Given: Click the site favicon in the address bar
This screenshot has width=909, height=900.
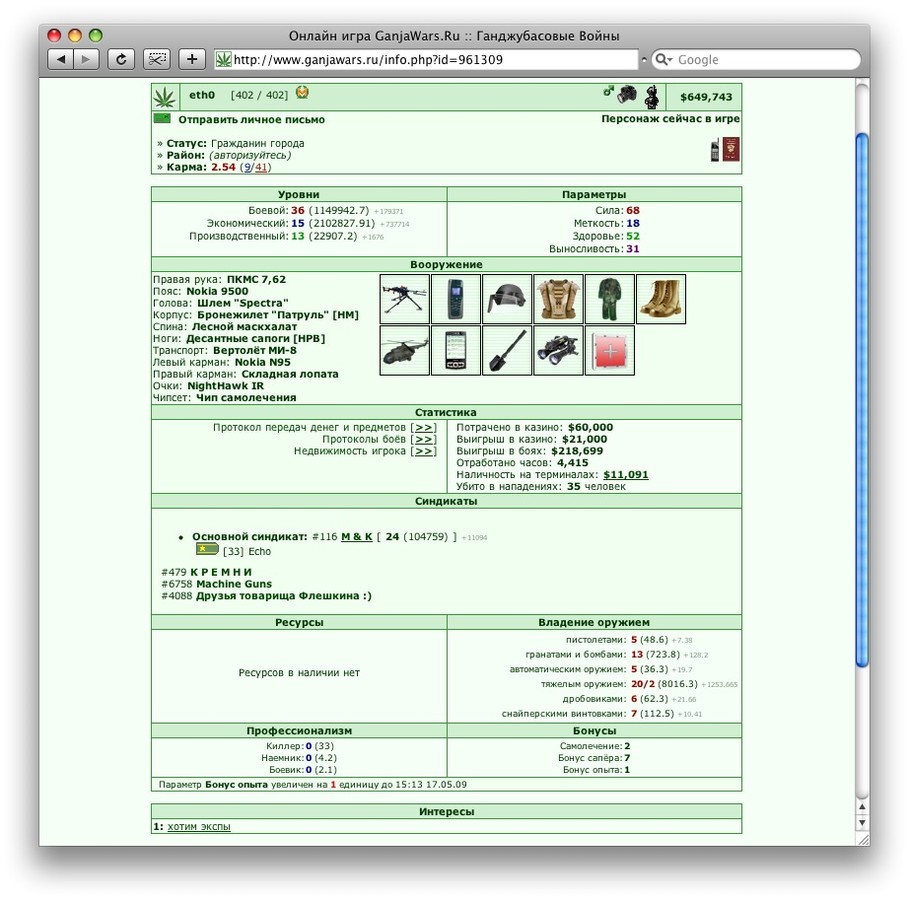Looking at the screenshot, I should [x=223, y=60].
